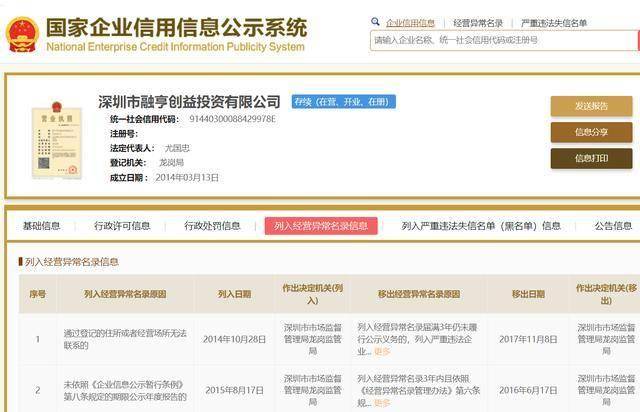Click the magnifier search icon
Screen dimensions: 640x412
tap(375, 22)
